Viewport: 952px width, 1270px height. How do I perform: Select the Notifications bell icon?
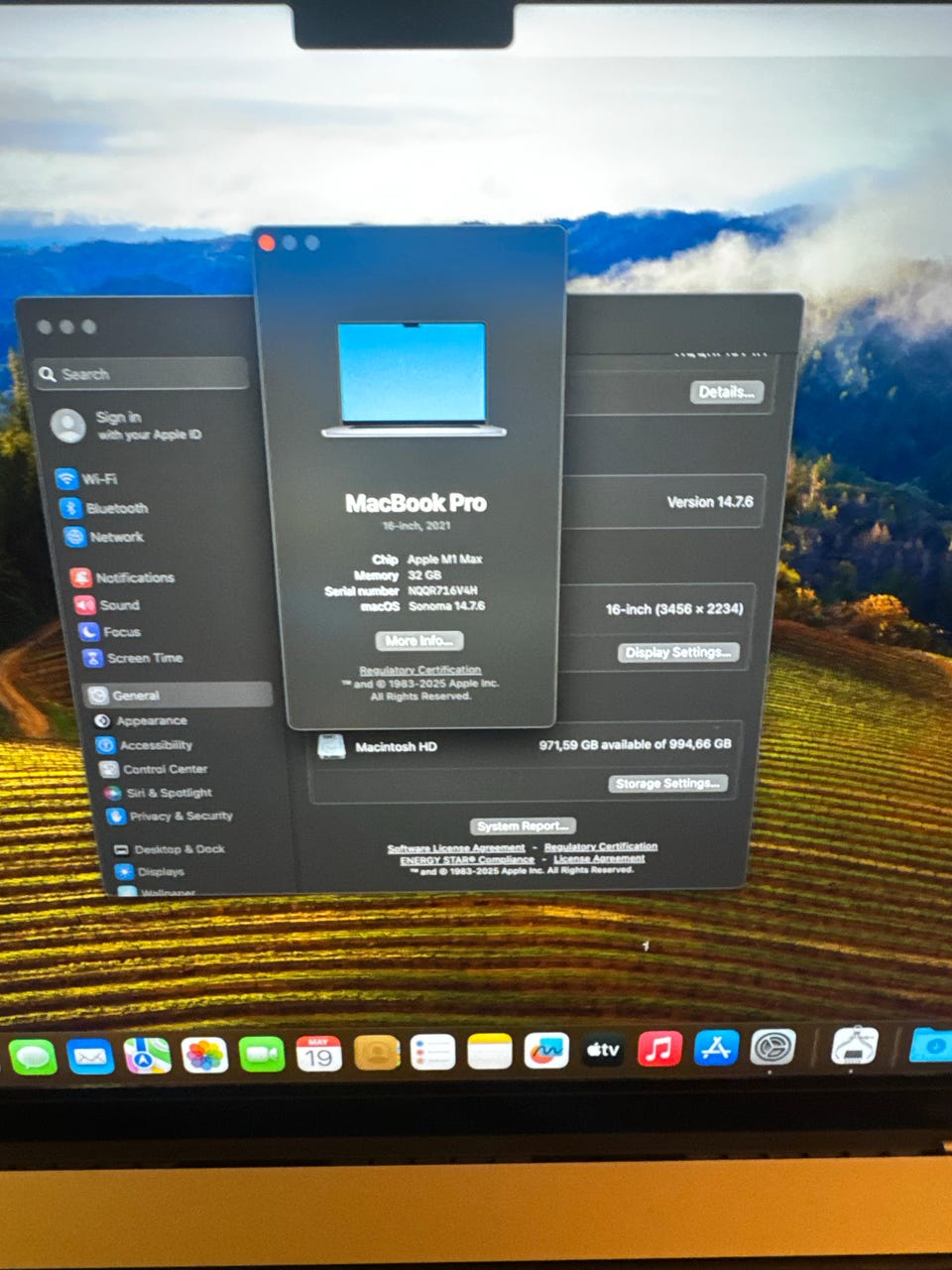(80, 577)
